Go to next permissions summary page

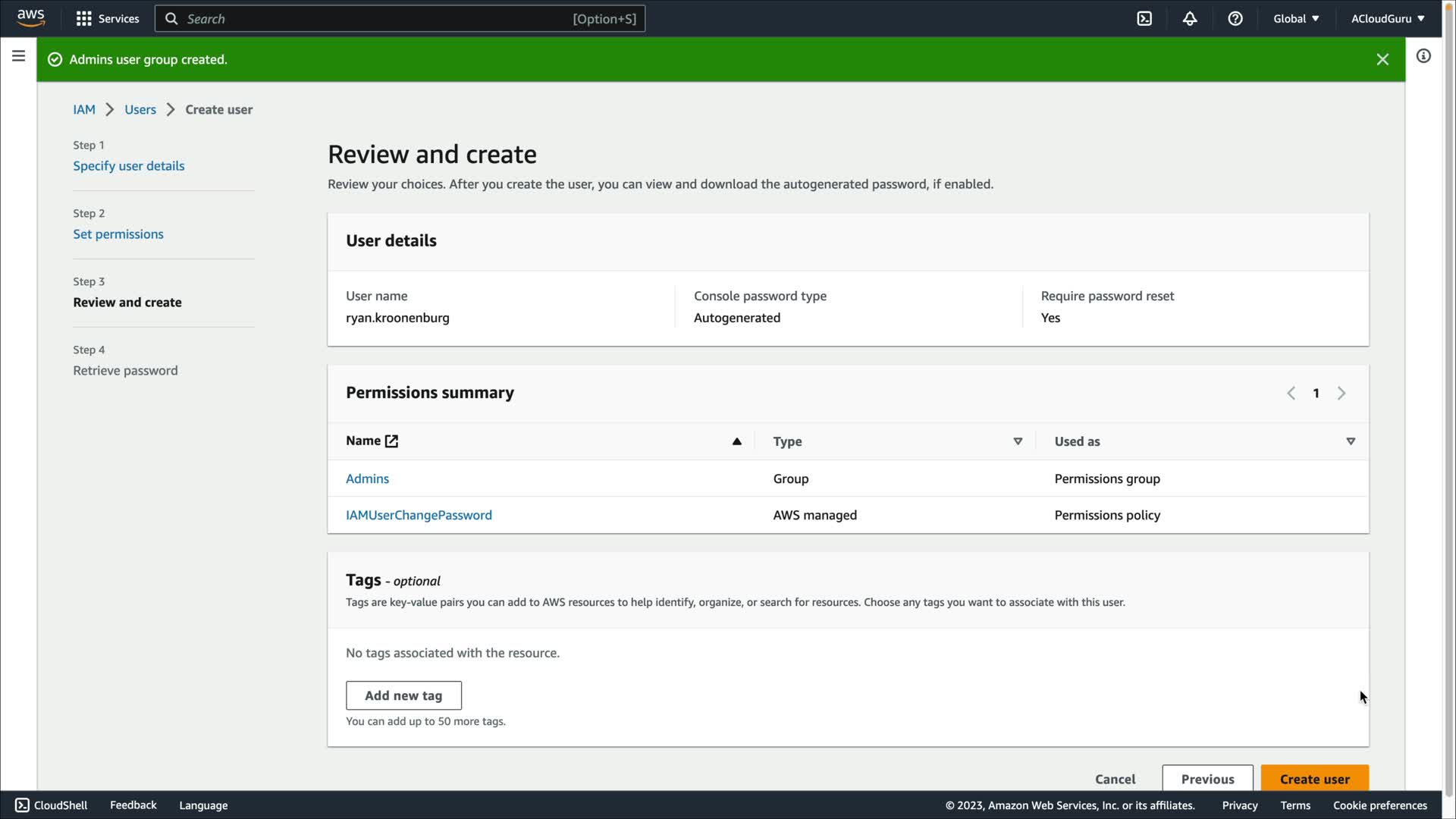tap(1341, 393)
